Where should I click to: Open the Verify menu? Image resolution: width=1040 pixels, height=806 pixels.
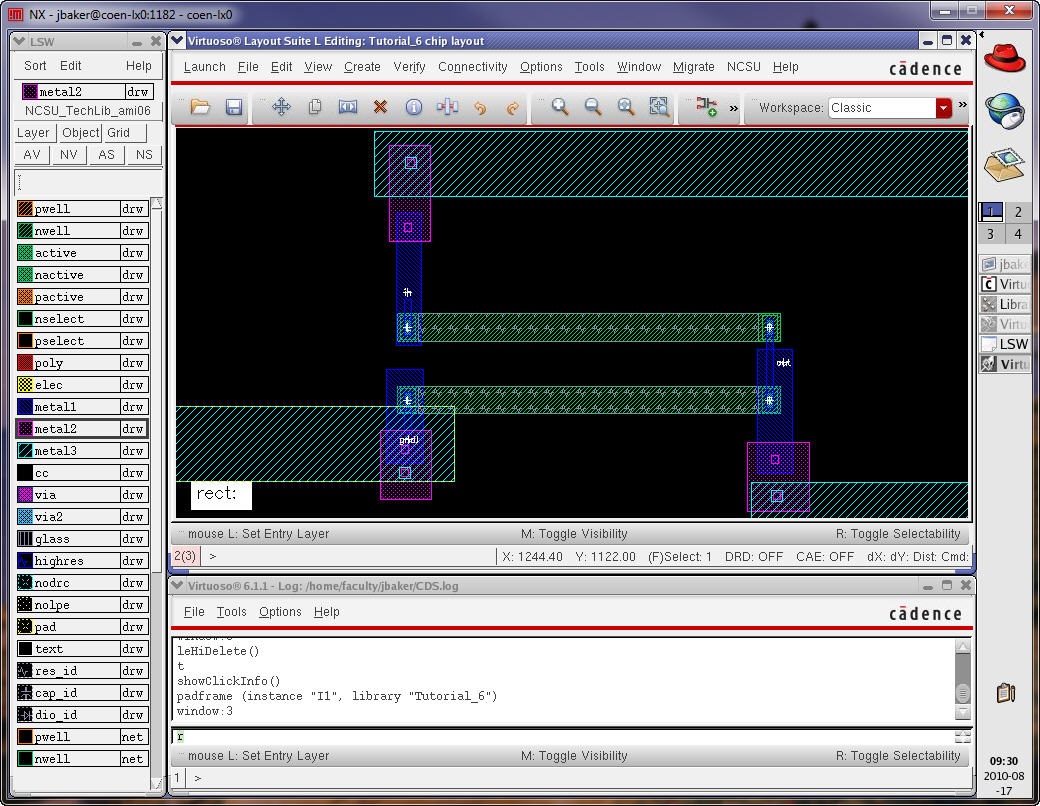(x=409, y=67)
